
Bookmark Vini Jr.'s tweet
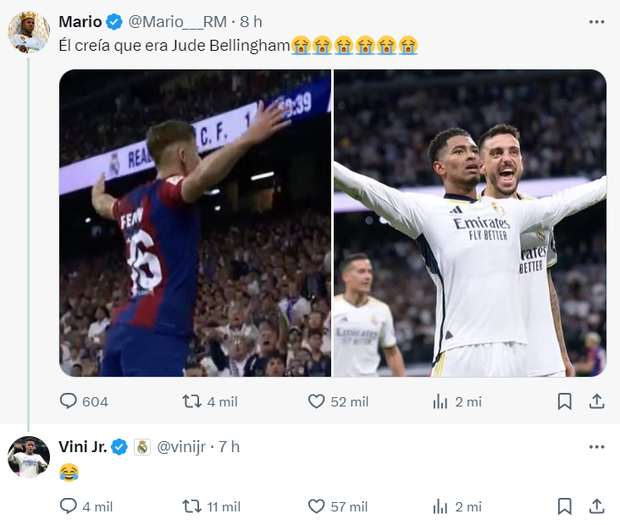tap(564, 506)
